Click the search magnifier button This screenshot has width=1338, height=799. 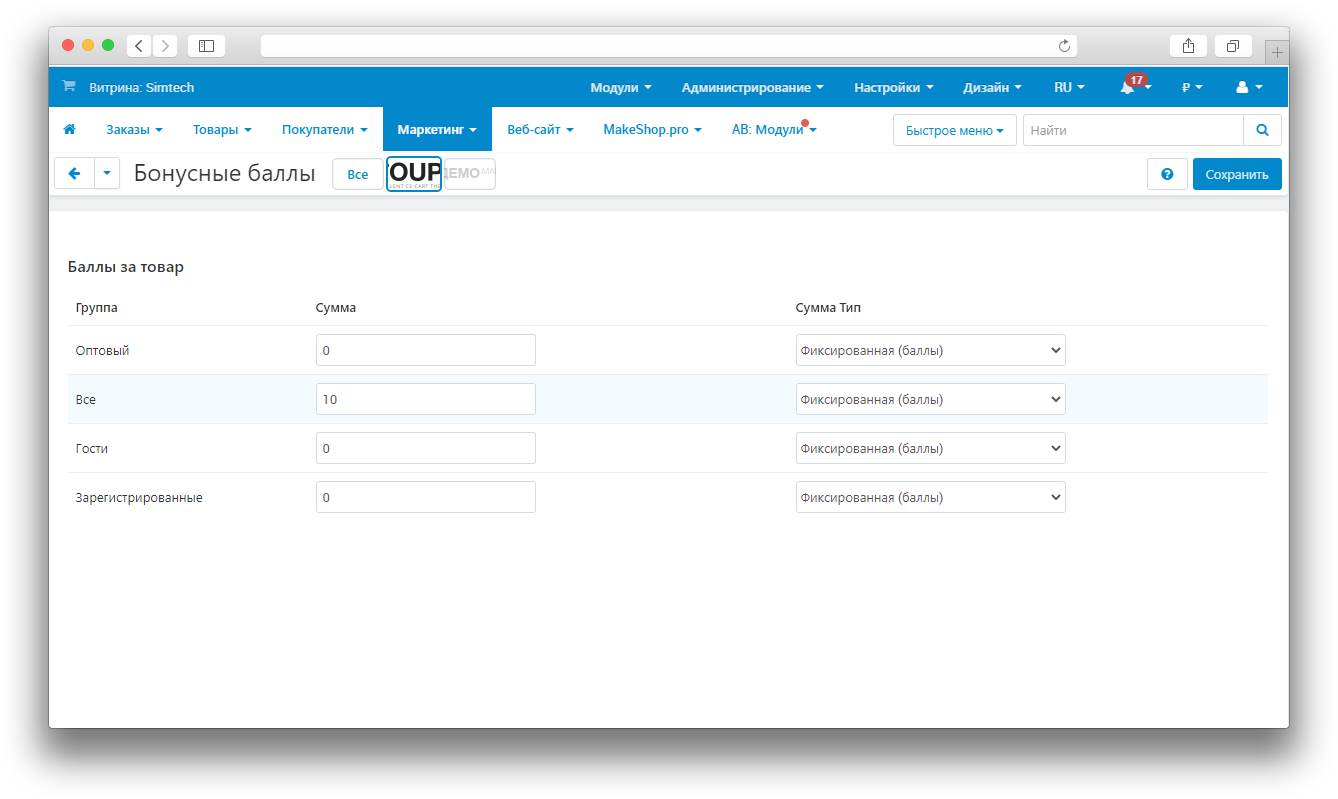point(1262,130)
